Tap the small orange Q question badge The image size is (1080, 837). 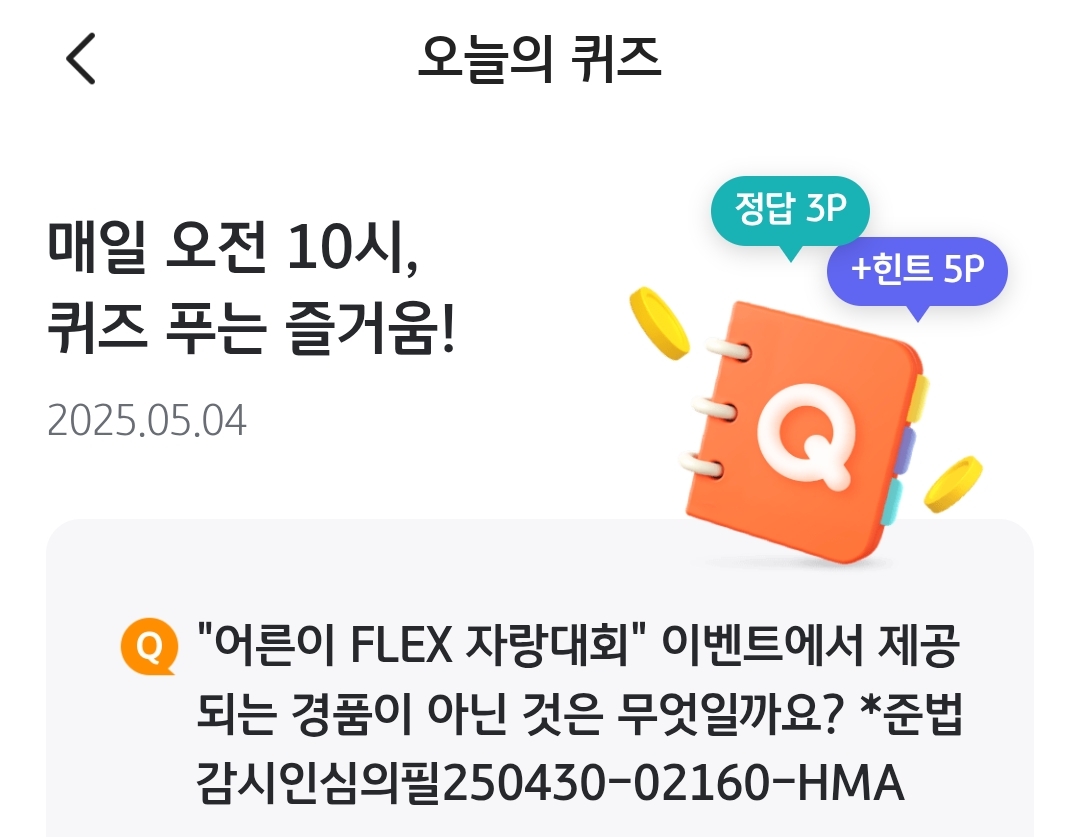tap(149, 647)
